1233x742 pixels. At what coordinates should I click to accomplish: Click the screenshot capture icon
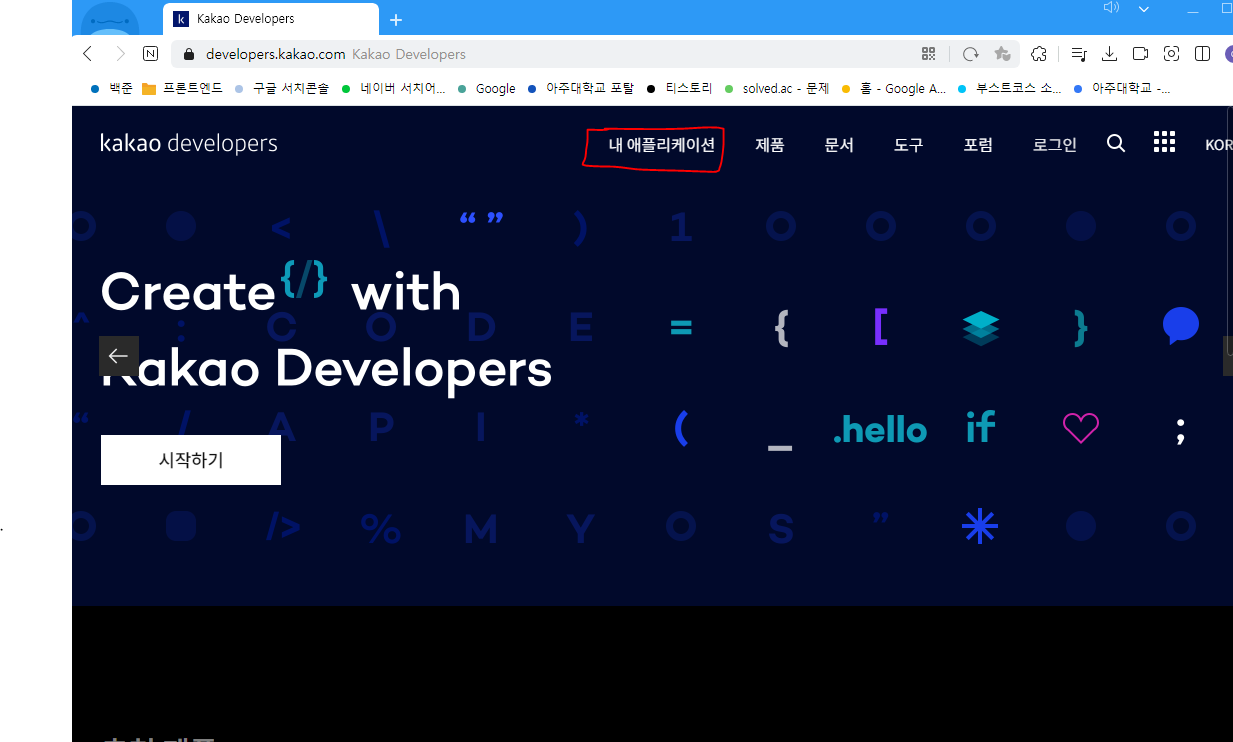(x=1171, y=54)
